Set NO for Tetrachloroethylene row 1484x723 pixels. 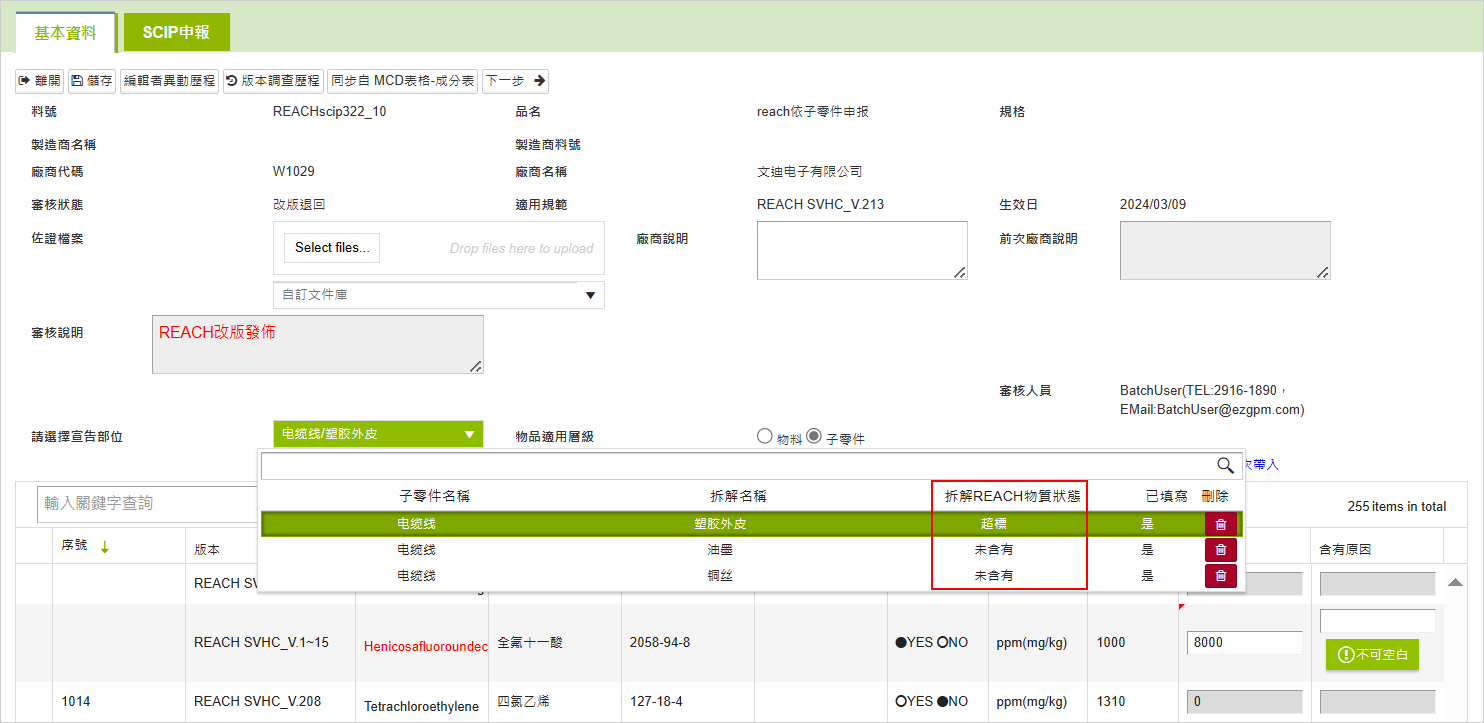point(942,702)
